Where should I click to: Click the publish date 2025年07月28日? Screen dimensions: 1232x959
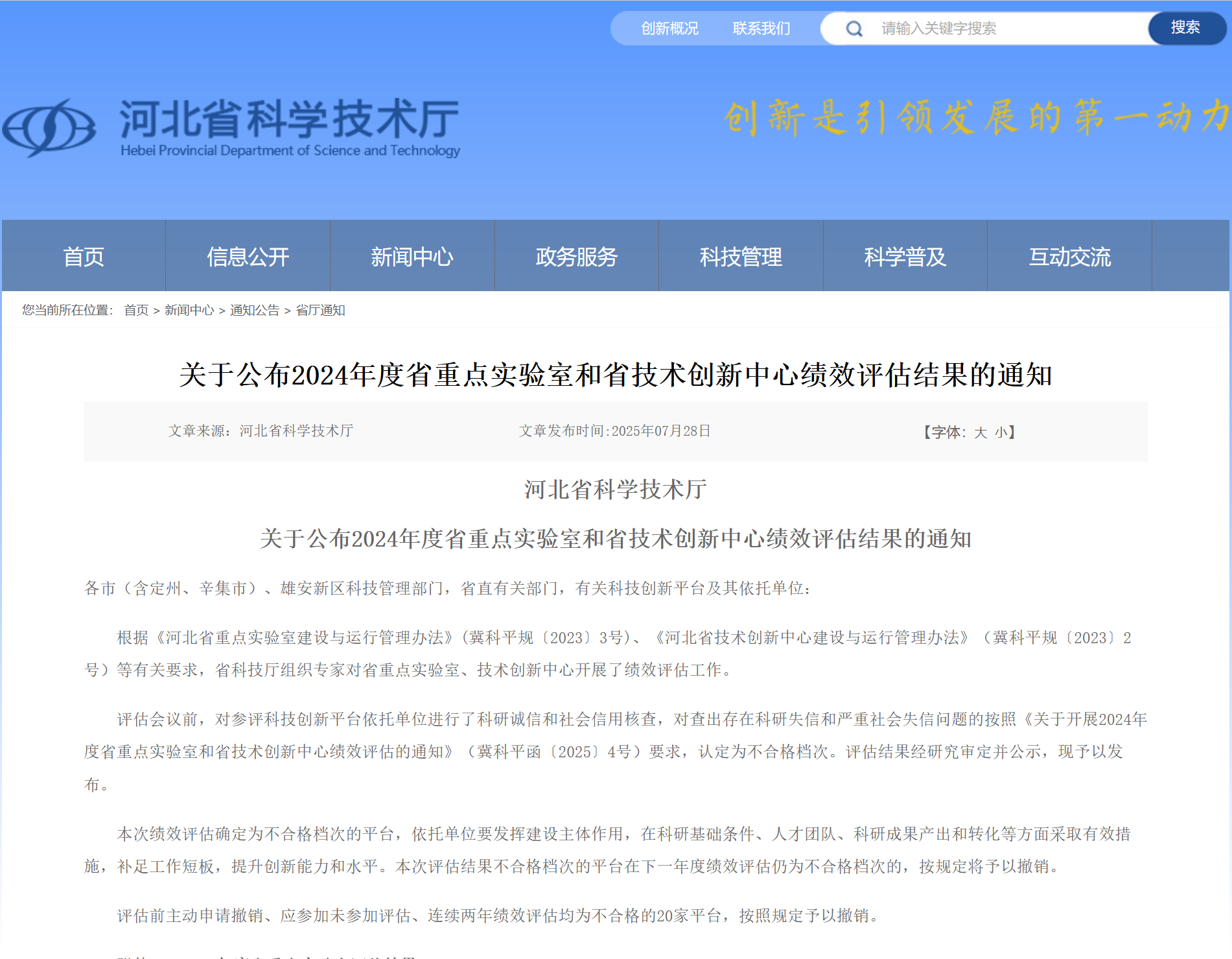coord(661,431)
